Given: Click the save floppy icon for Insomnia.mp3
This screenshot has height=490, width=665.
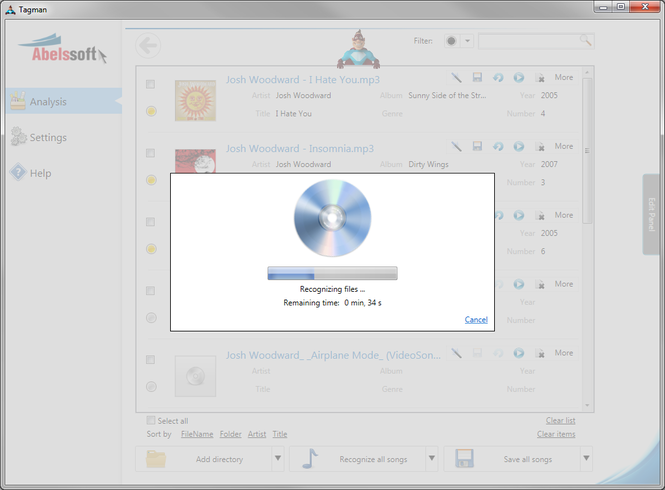Looking at the screenshot, I should tap(477, 146).
